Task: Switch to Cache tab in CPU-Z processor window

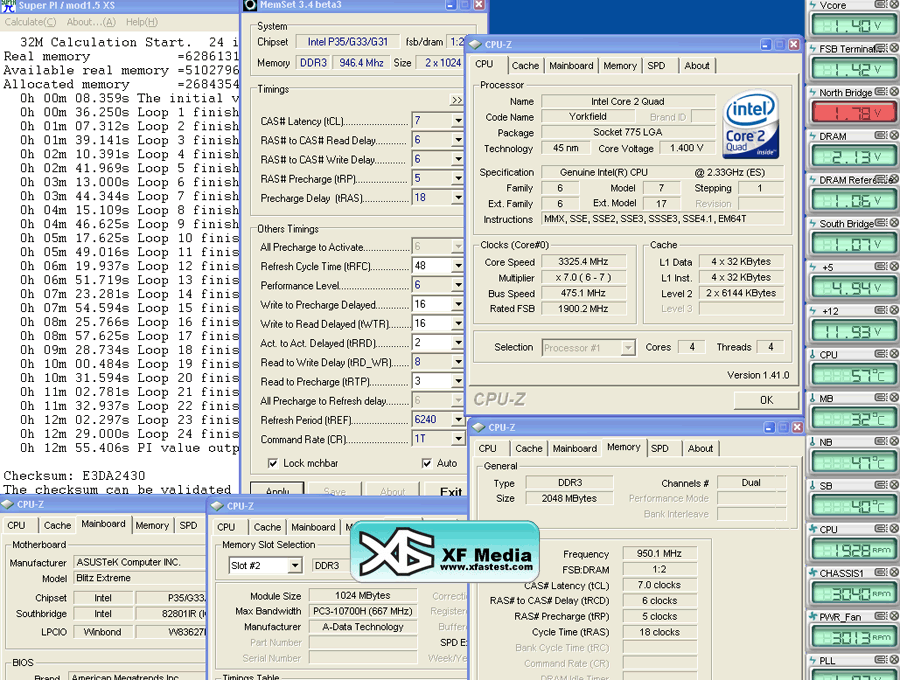Action: [x=525, y=65]
